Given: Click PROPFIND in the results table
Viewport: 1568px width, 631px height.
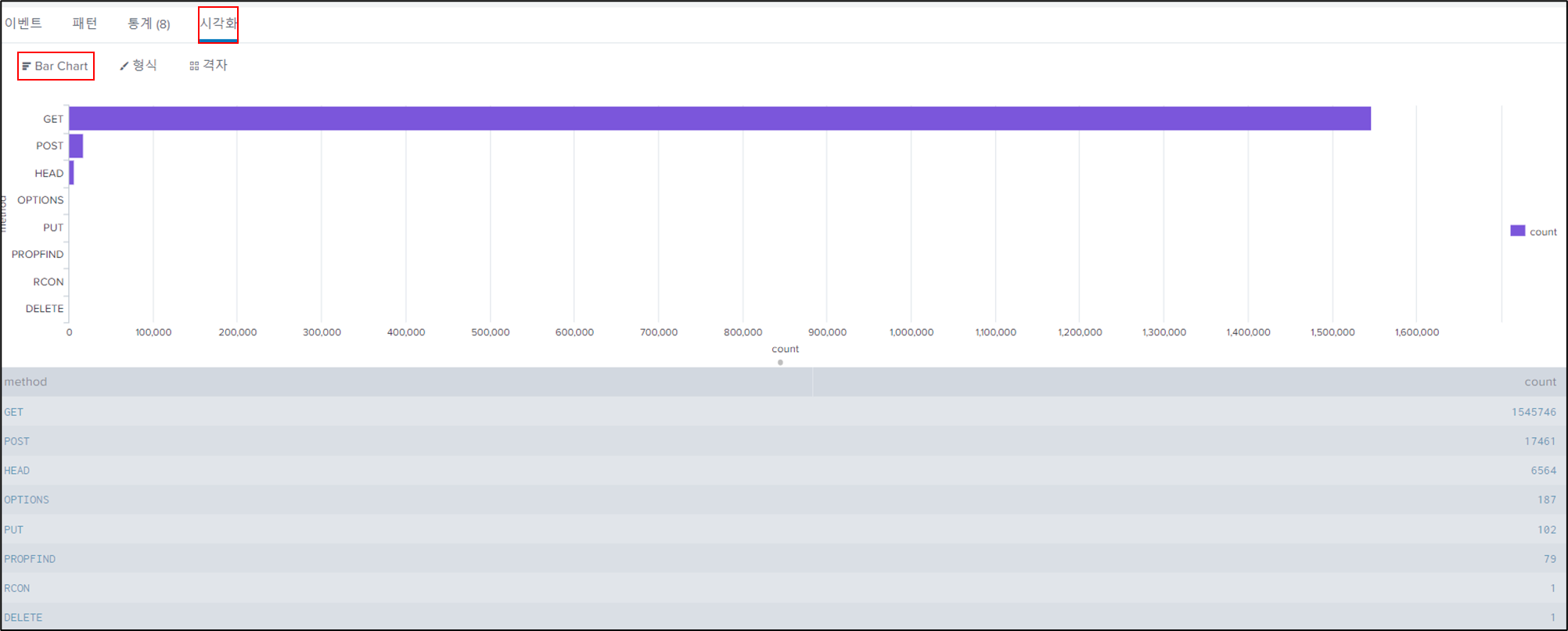Looking at the screenshot, I should coord(30,559).
